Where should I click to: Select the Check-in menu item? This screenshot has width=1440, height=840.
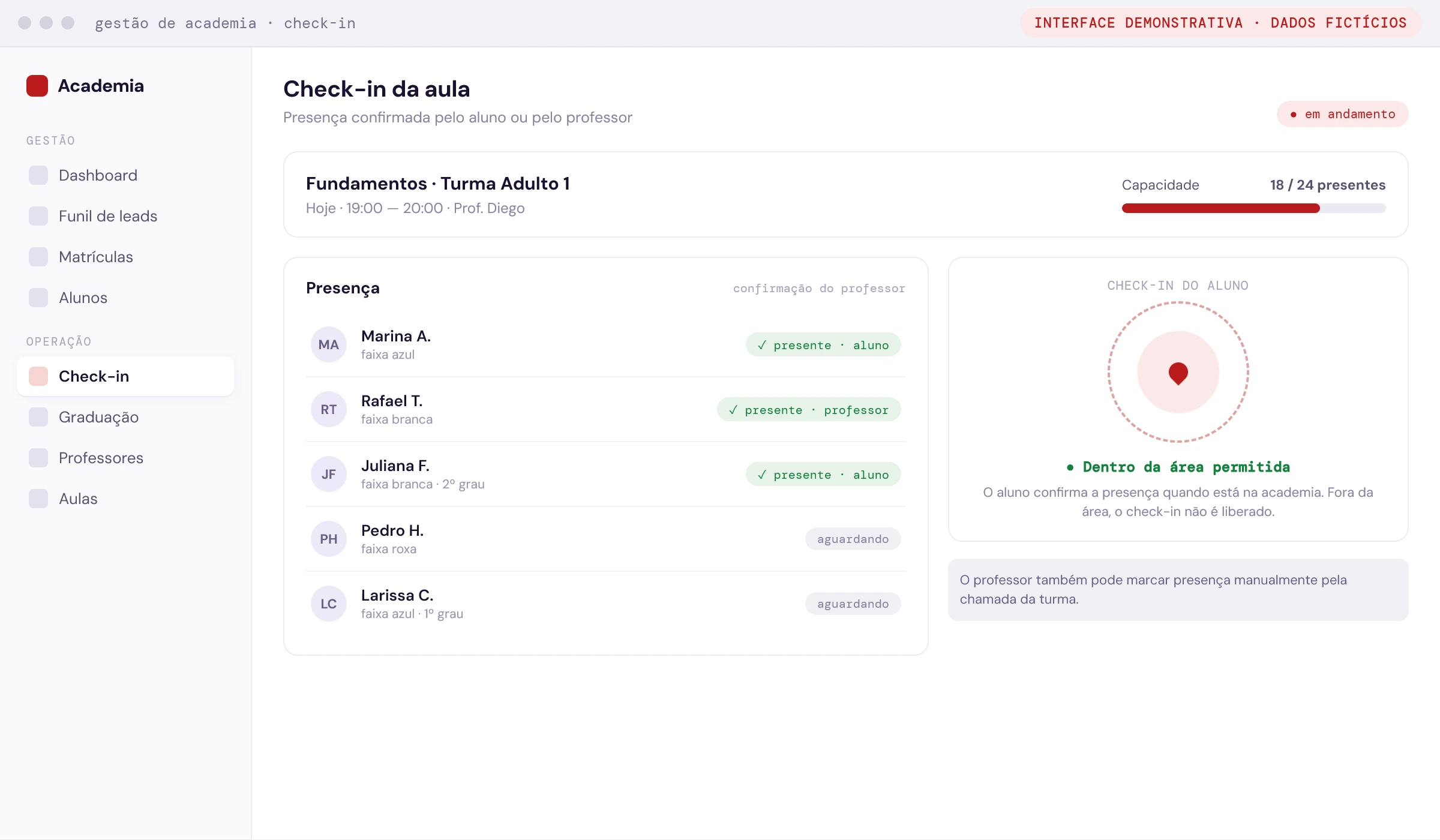click(x=125, y=376)
